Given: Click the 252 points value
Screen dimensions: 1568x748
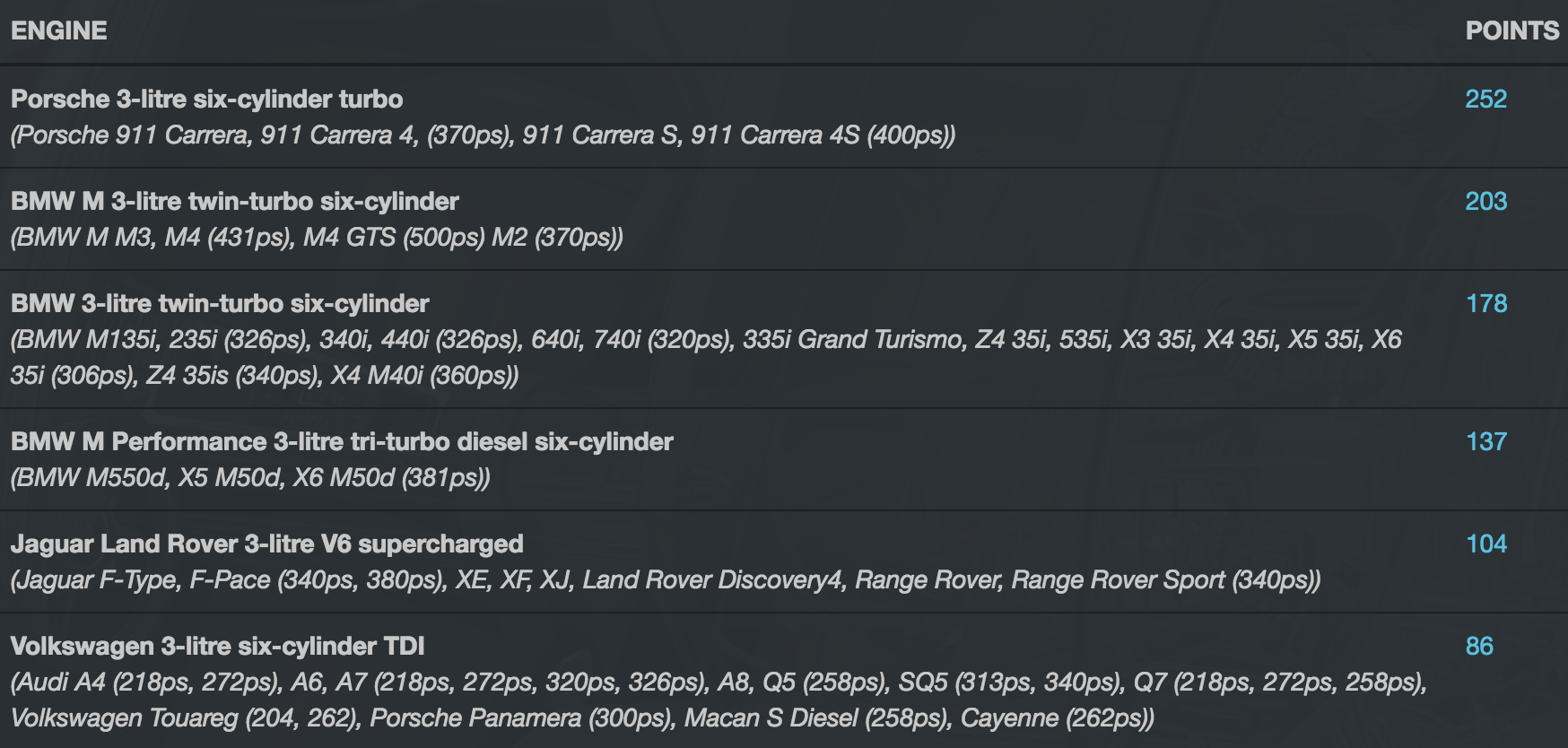Looking at the screenshot, I should (1485, 99).
